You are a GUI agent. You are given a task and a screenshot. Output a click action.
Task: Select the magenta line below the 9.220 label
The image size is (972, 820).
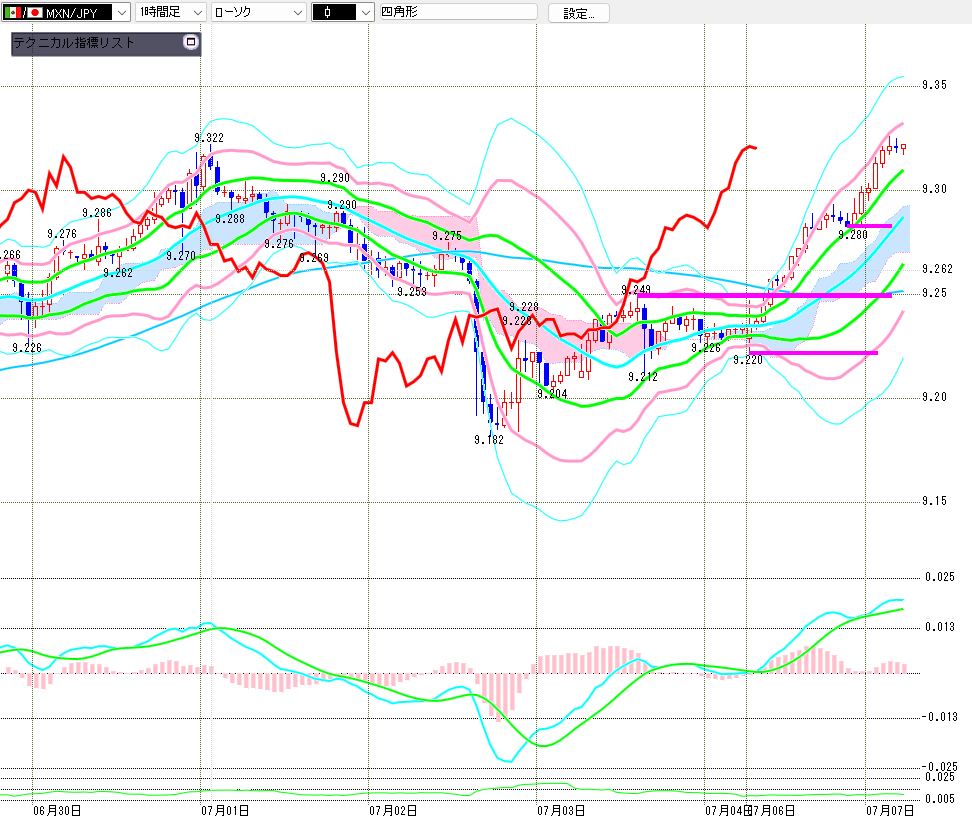tap(813, 353)
